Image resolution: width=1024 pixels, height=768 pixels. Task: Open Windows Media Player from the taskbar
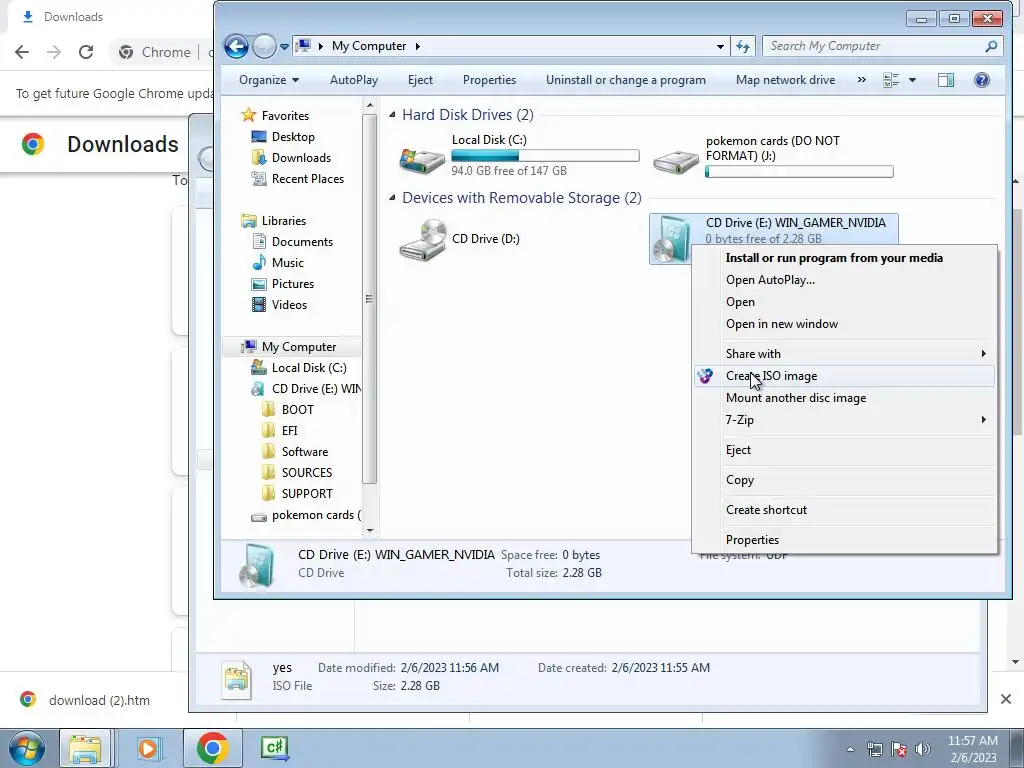tap(149, 748)
